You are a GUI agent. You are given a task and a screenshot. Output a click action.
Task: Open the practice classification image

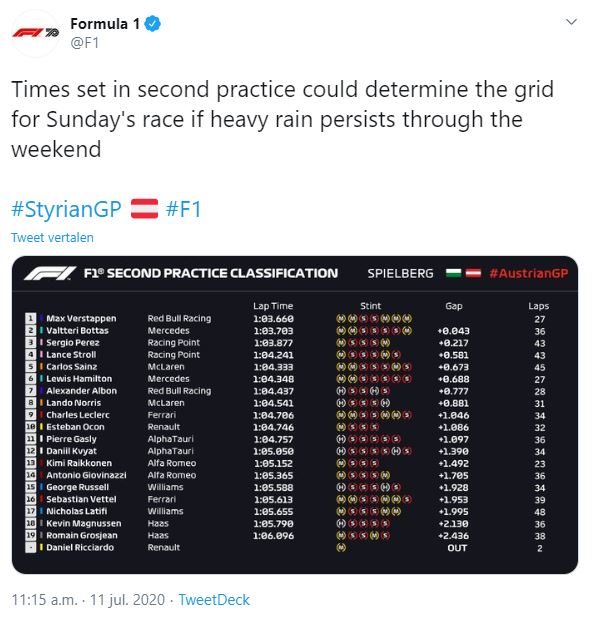click(295, 415)
